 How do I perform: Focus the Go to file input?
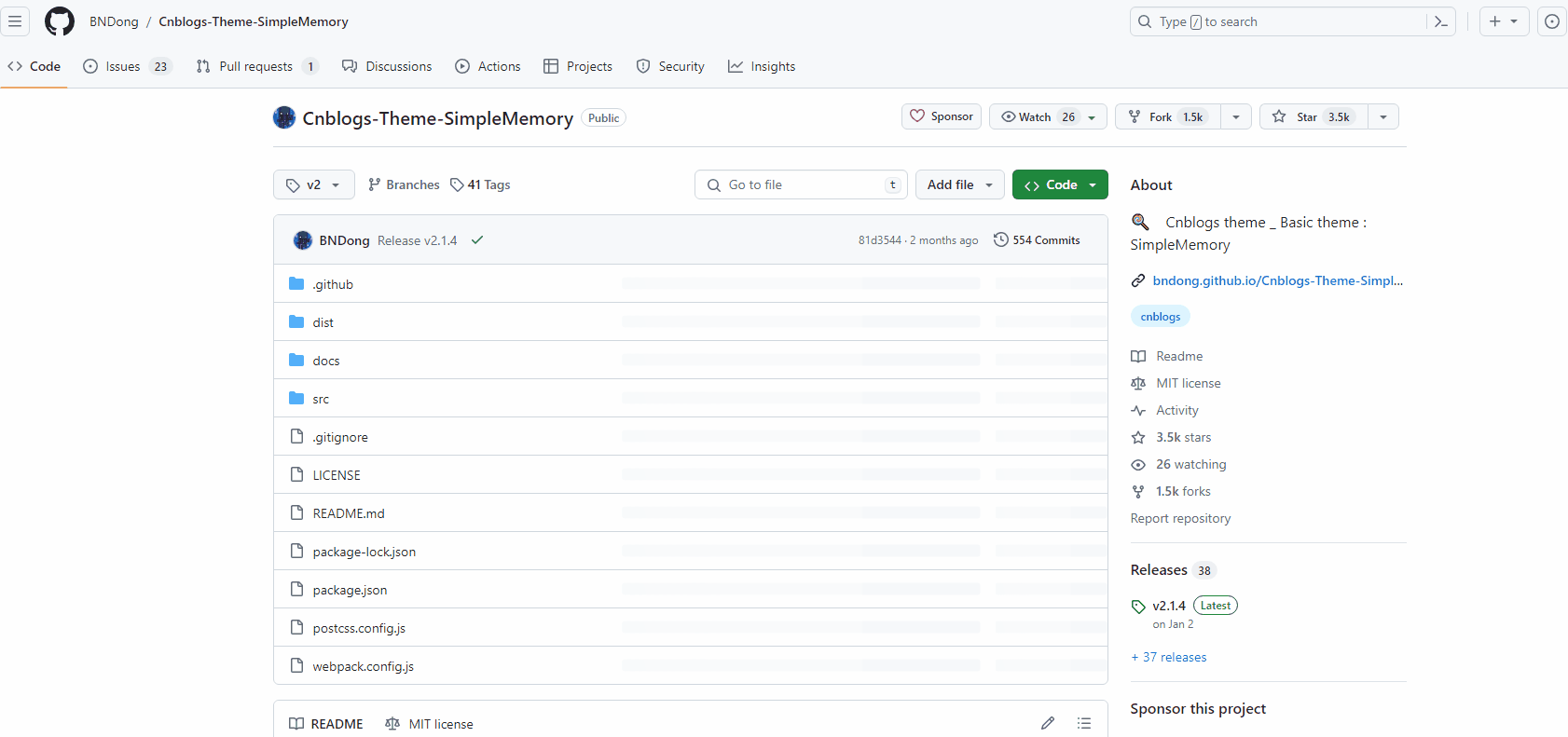(802, 184)
